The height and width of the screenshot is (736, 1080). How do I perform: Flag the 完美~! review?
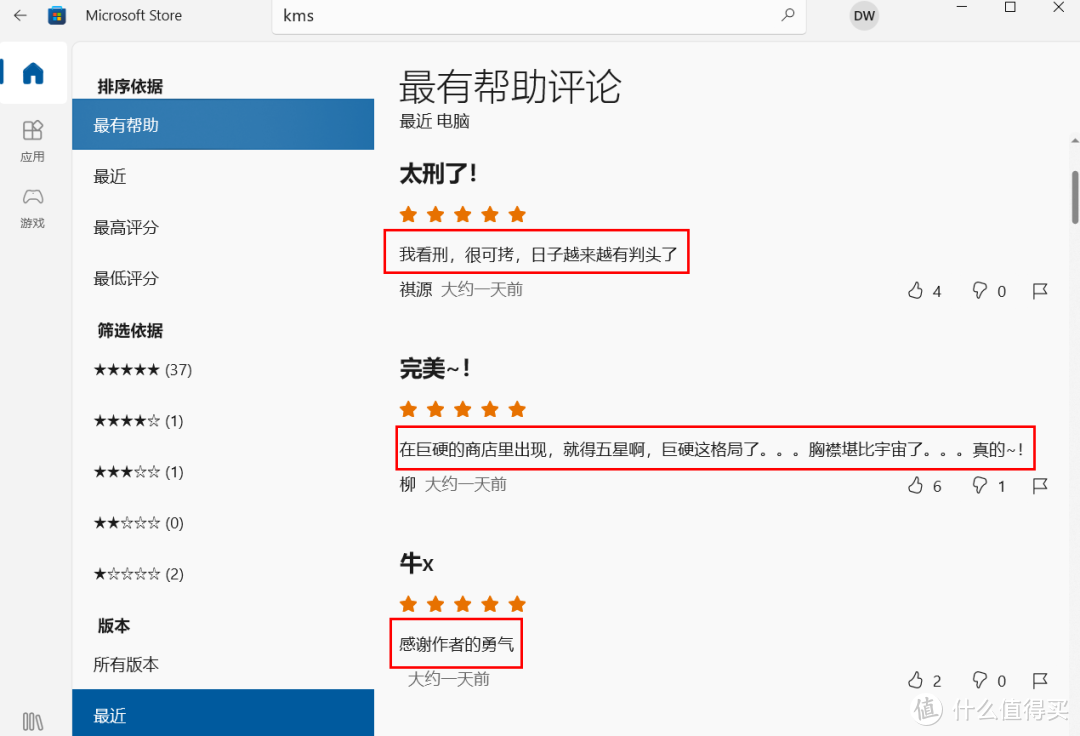(1040, 485)
